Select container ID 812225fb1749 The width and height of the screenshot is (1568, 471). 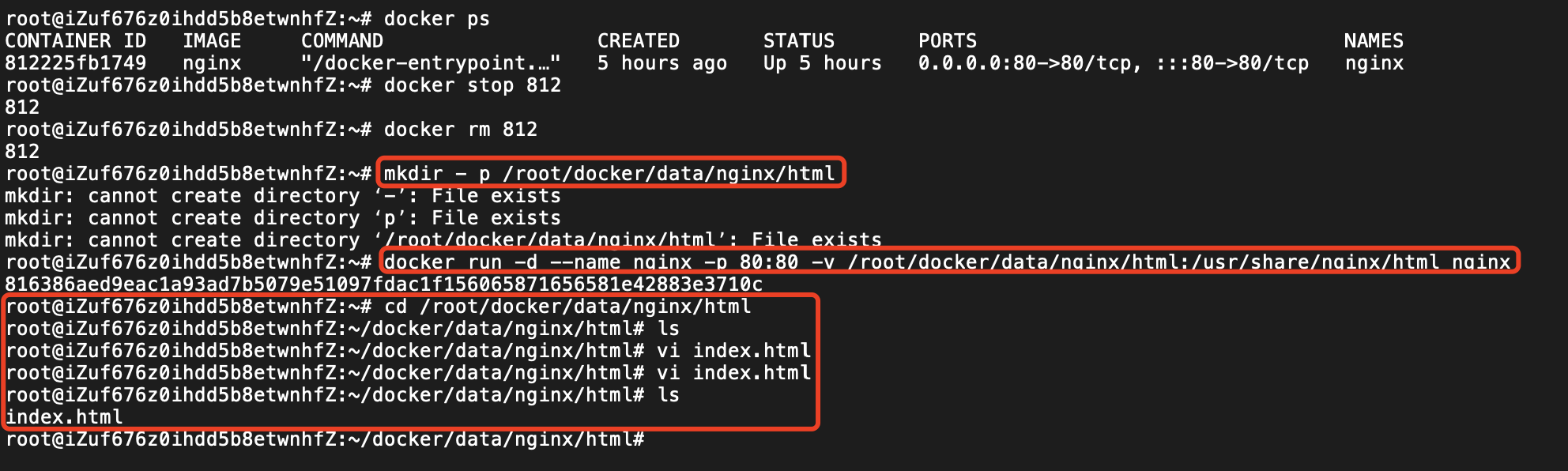pos(76,63)
